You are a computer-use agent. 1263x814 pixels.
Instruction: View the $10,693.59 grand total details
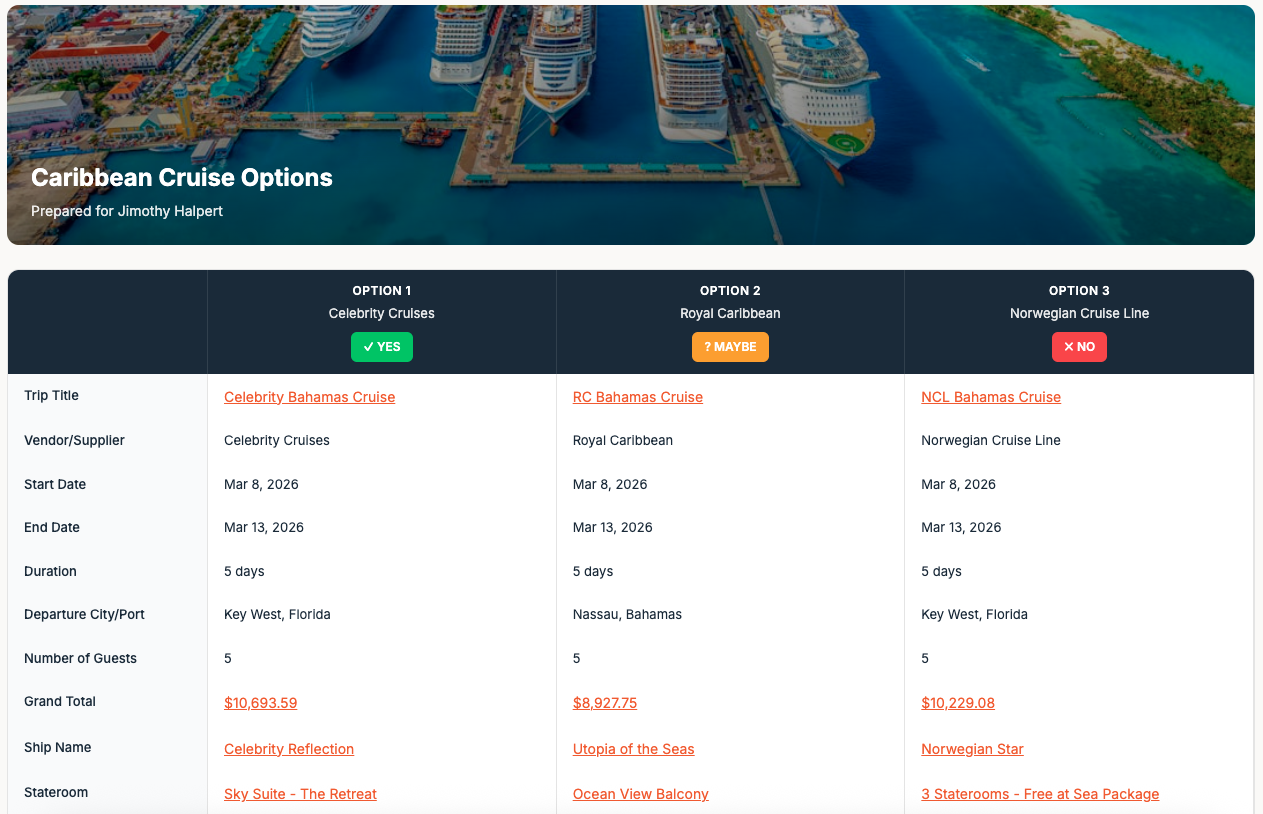tap(260, 703)
